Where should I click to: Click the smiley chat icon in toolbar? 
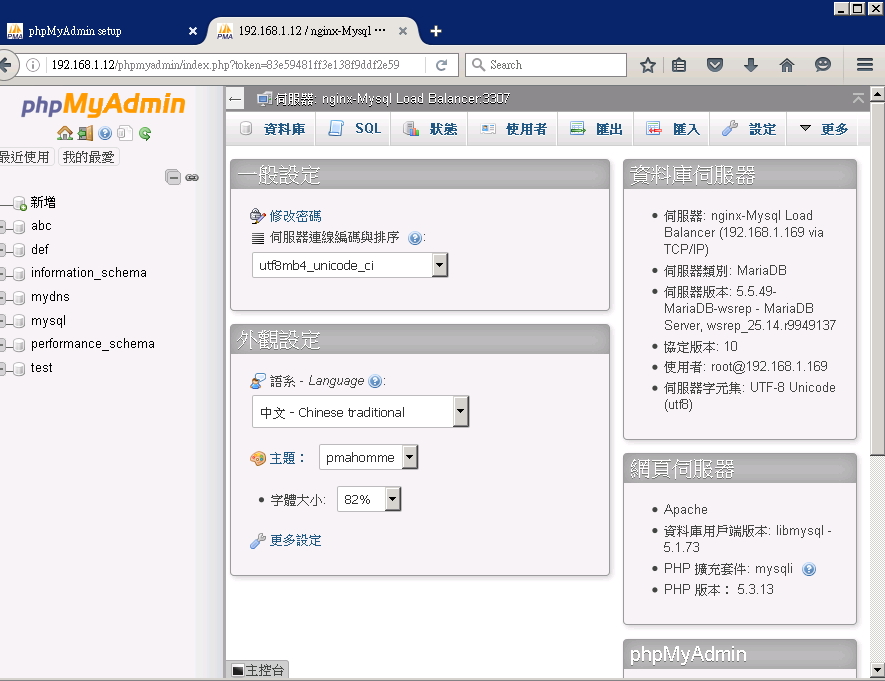pyautogui.click(x=822, y=65)
